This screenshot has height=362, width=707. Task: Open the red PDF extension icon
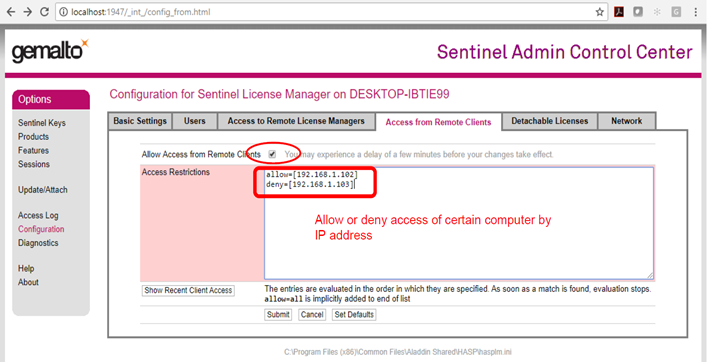coord(619,12)
